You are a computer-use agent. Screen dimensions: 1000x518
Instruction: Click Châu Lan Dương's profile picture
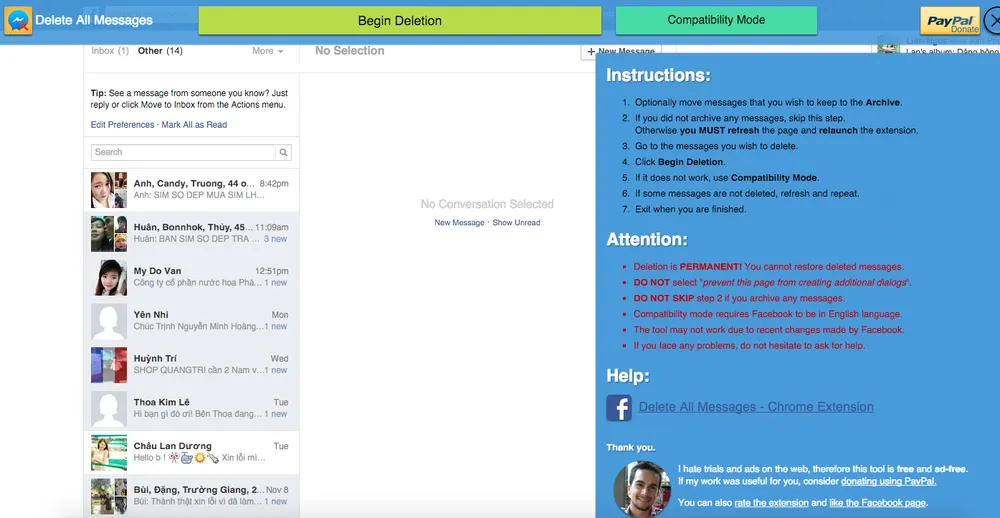109,452
